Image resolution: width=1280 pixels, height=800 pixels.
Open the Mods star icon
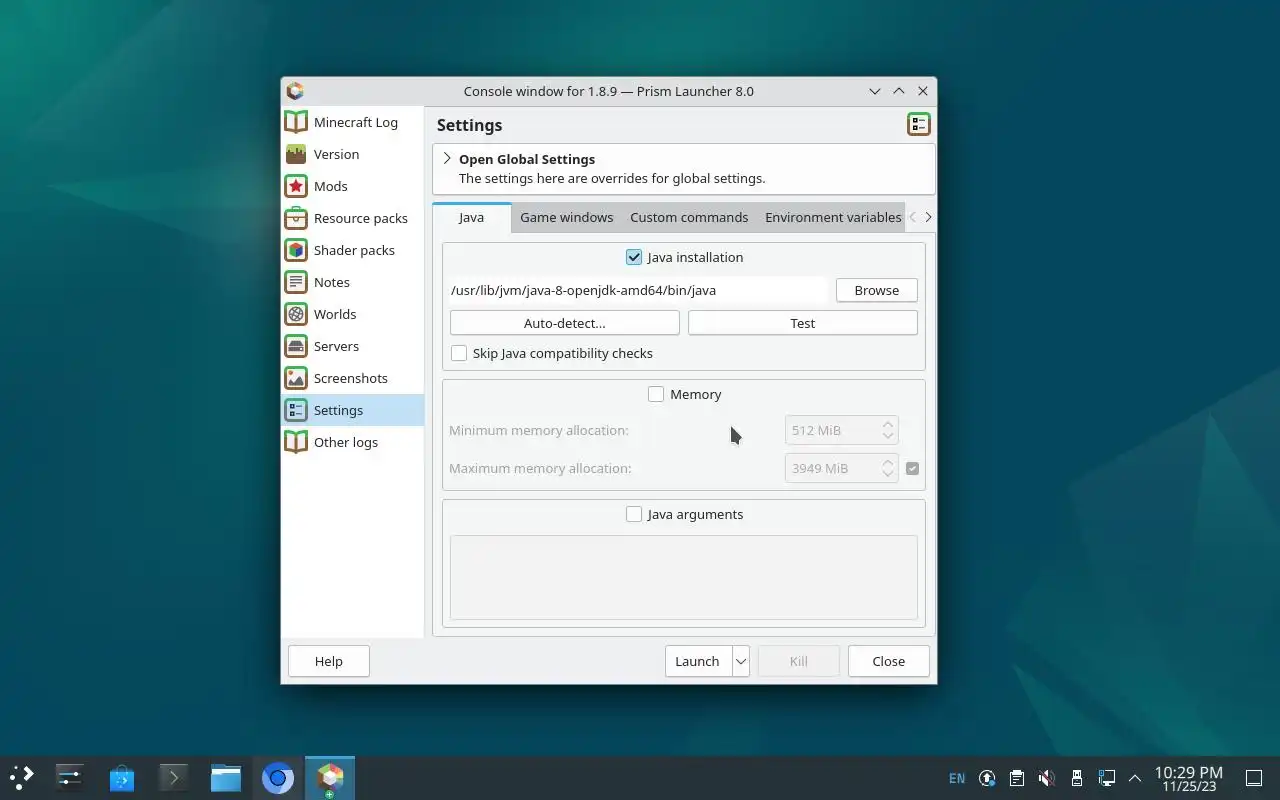tap(296, 186)
